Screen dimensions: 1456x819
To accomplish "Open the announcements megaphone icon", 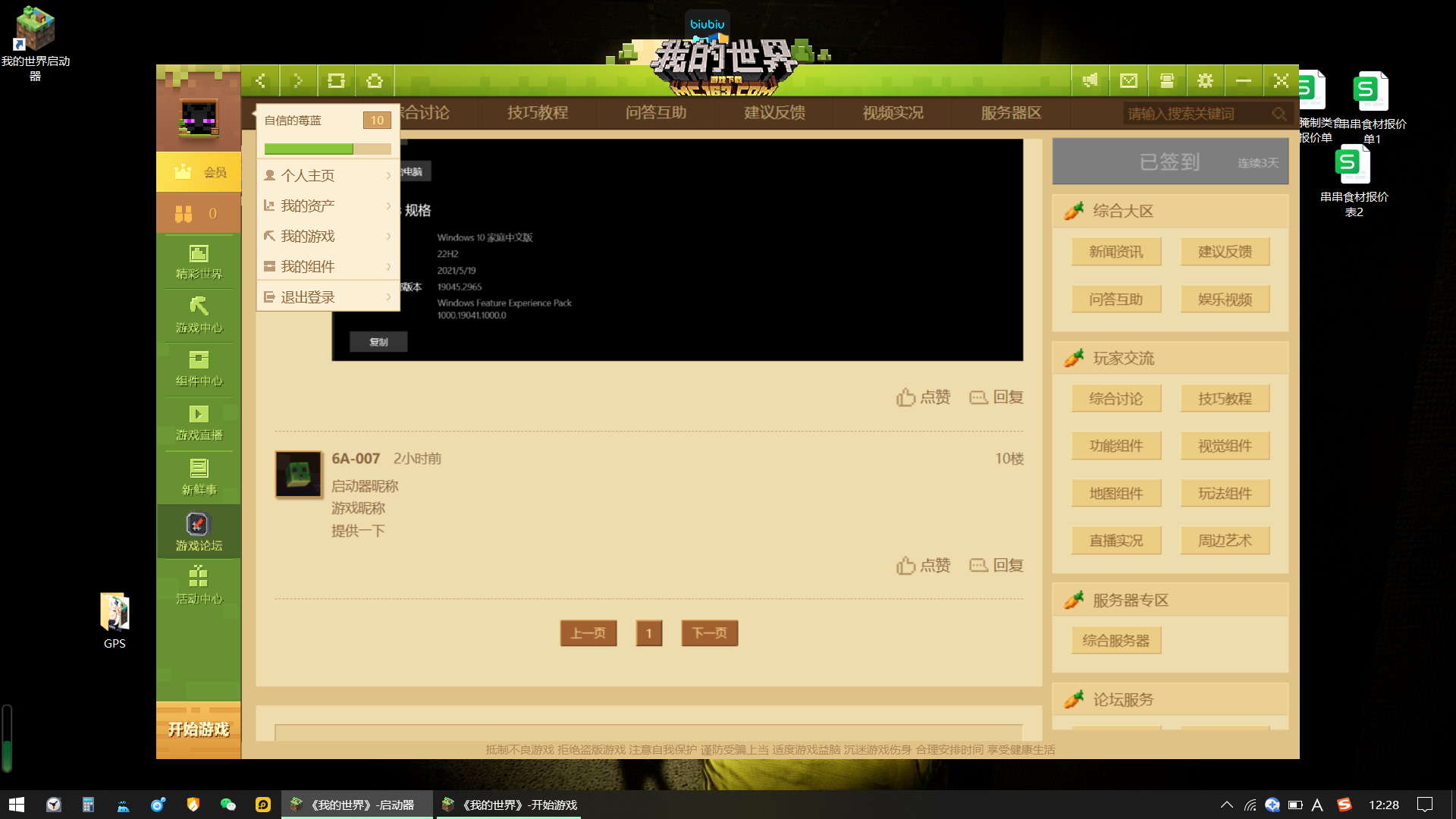I will tap(1090, 80).
